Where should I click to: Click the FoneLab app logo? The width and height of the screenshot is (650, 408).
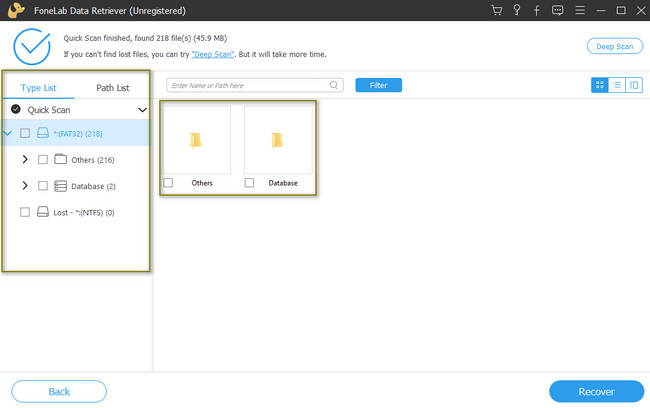click(x=16, y=10)
